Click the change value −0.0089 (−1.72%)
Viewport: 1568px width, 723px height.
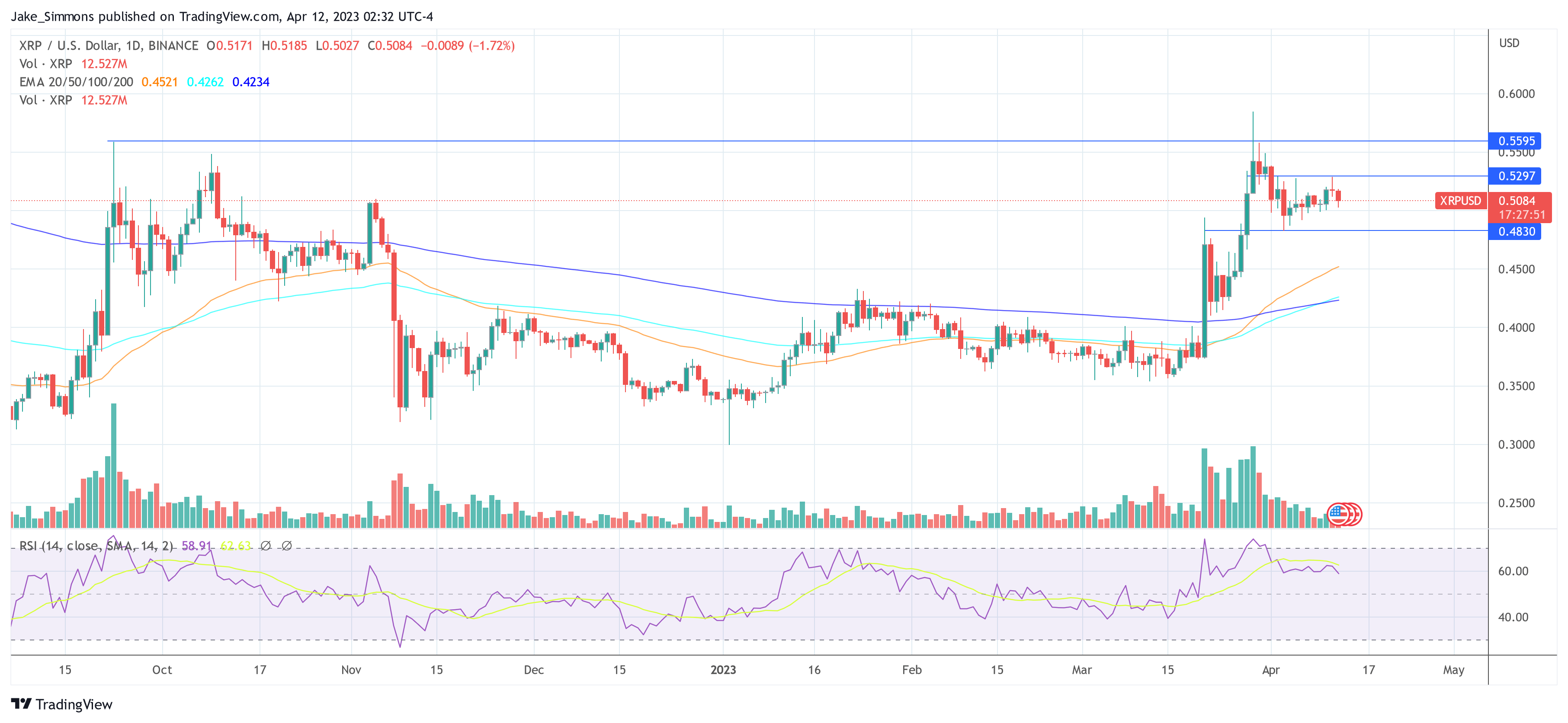coord(468,46)
